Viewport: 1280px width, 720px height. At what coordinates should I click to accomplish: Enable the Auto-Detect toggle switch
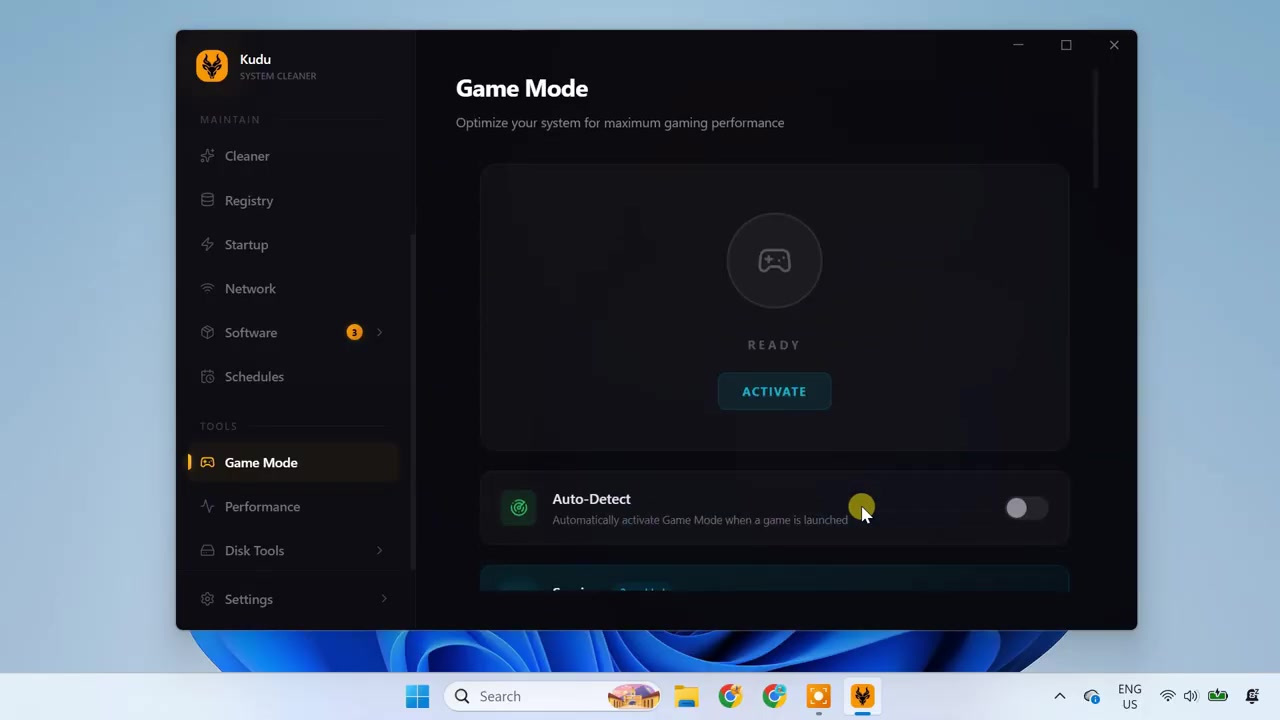(1026, 508)
